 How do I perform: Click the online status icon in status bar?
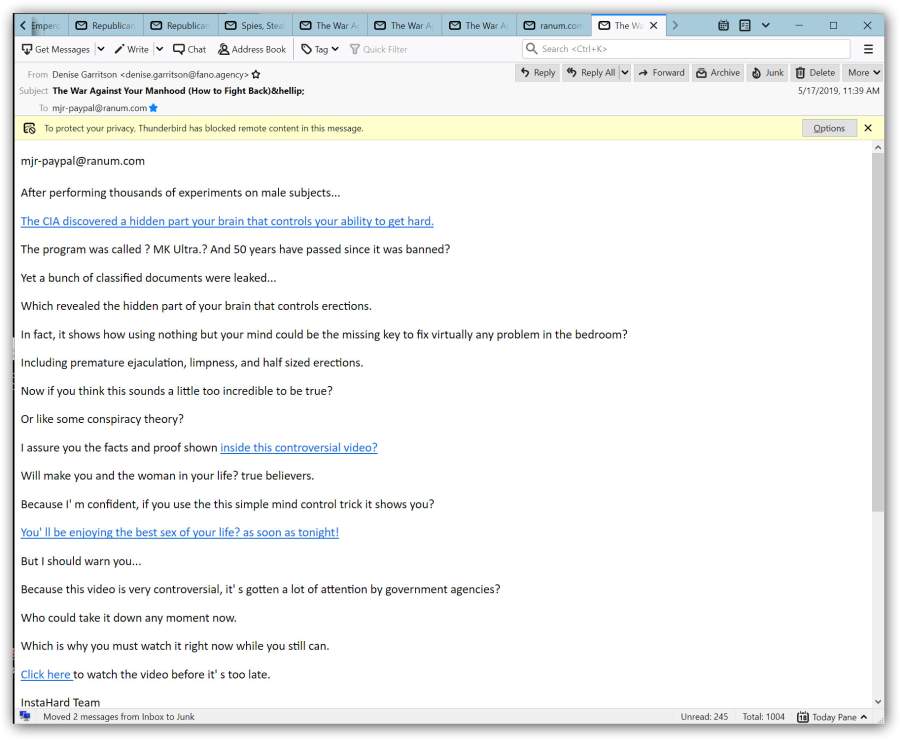point(25,716)
